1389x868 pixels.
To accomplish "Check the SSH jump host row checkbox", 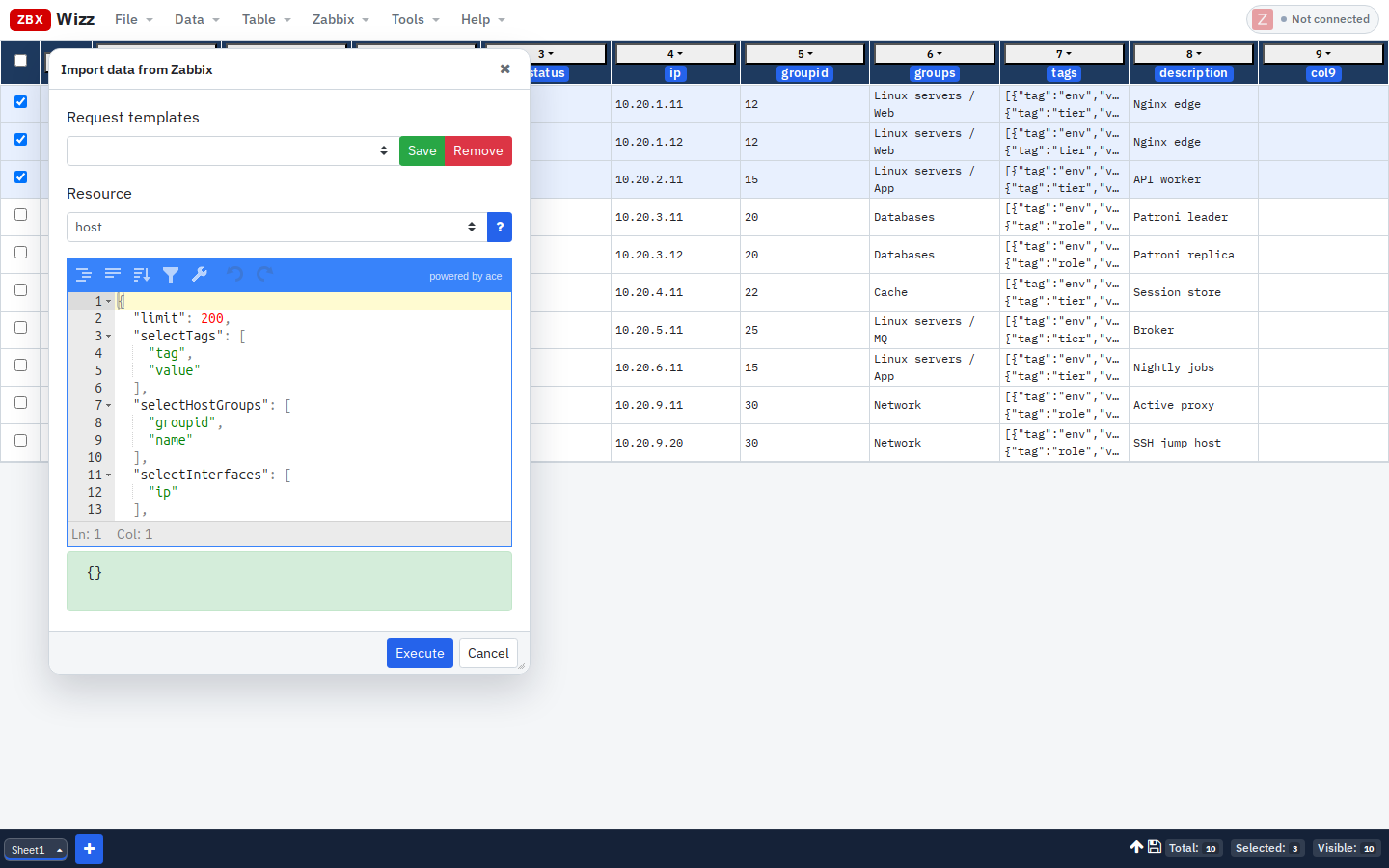I will coord(20,440).
